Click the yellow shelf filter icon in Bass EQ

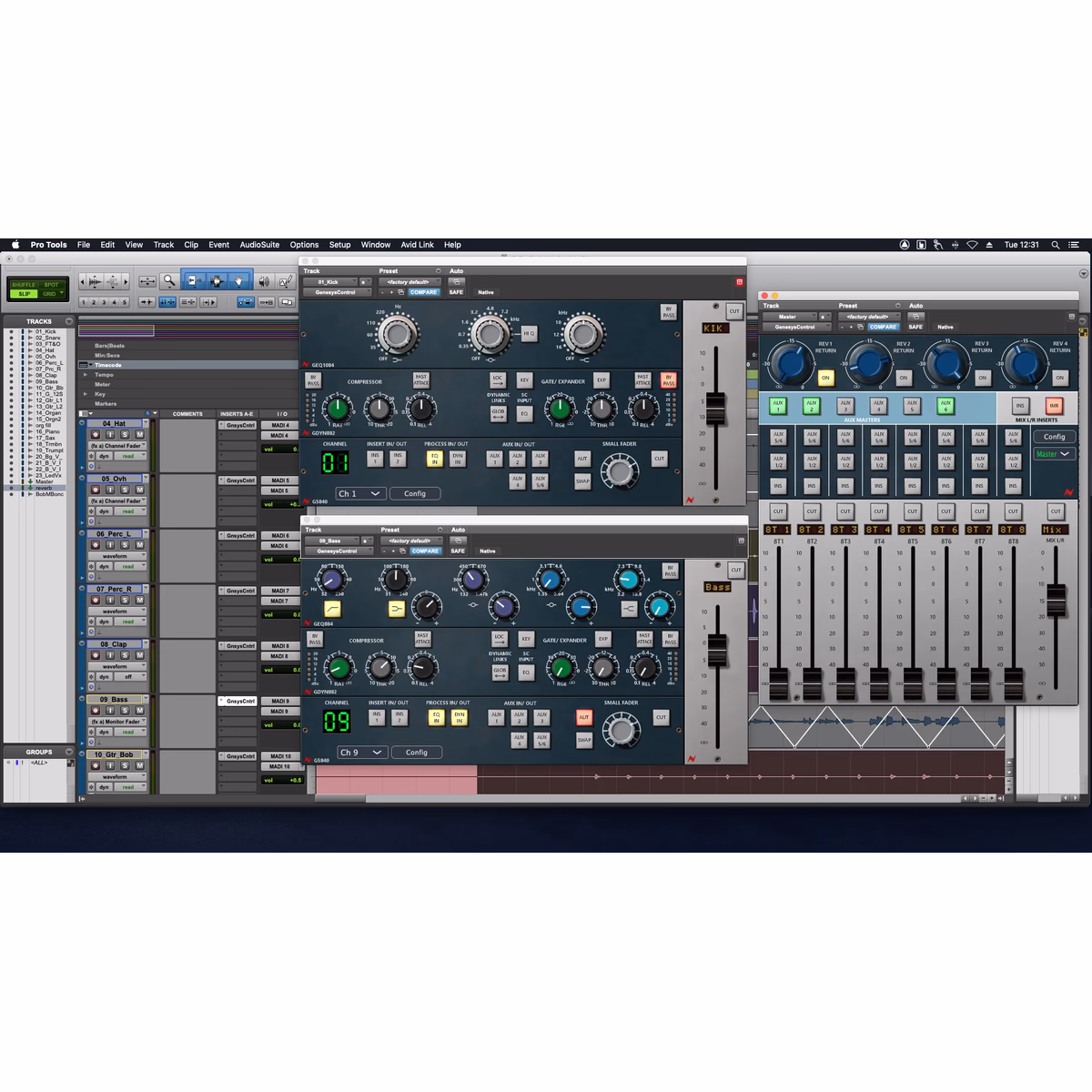click(396, 609)
